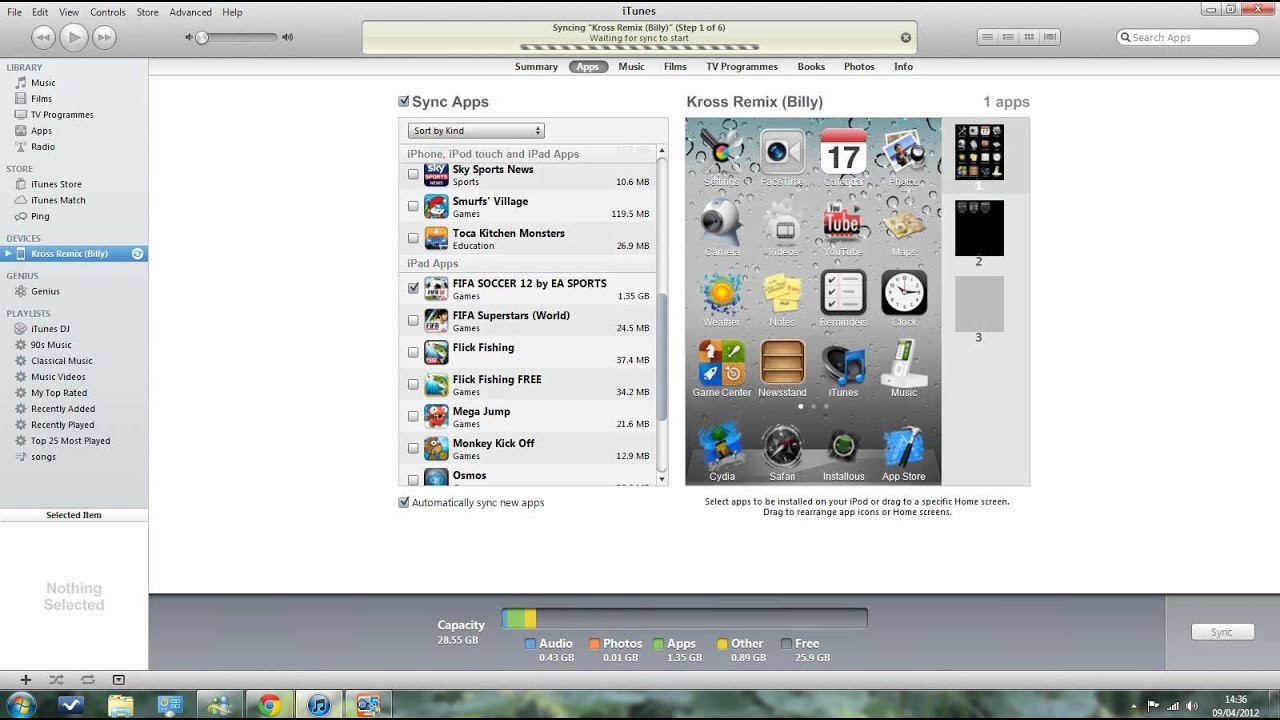Open the Sort by Kind dropdown

click(476, 131)
